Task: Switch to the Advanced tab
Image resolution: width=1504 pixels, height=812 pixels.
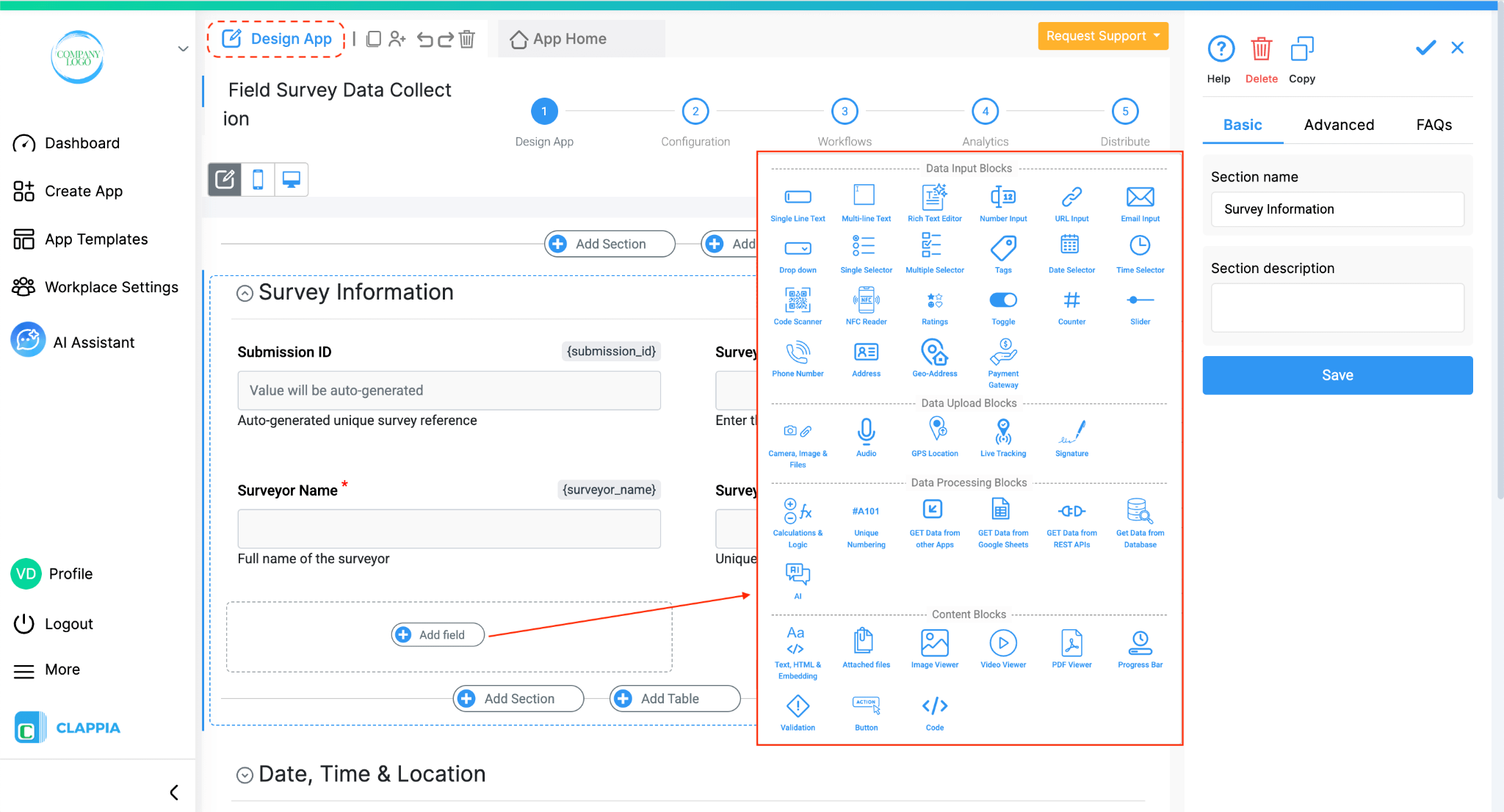Action: click(x=1338, y=125)
